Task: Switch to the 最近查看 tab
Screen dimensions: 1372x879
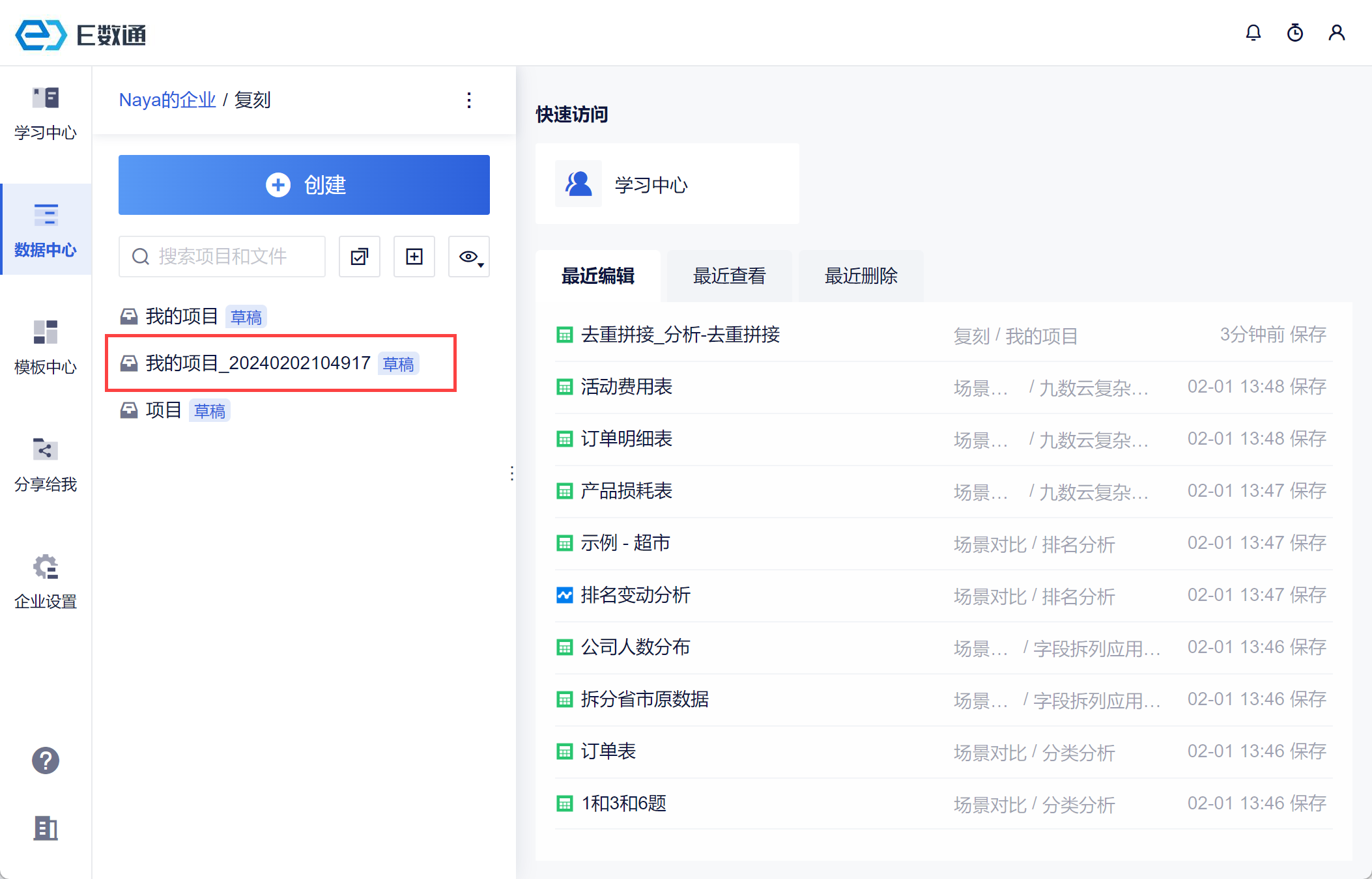Action: tap(729, 276)
